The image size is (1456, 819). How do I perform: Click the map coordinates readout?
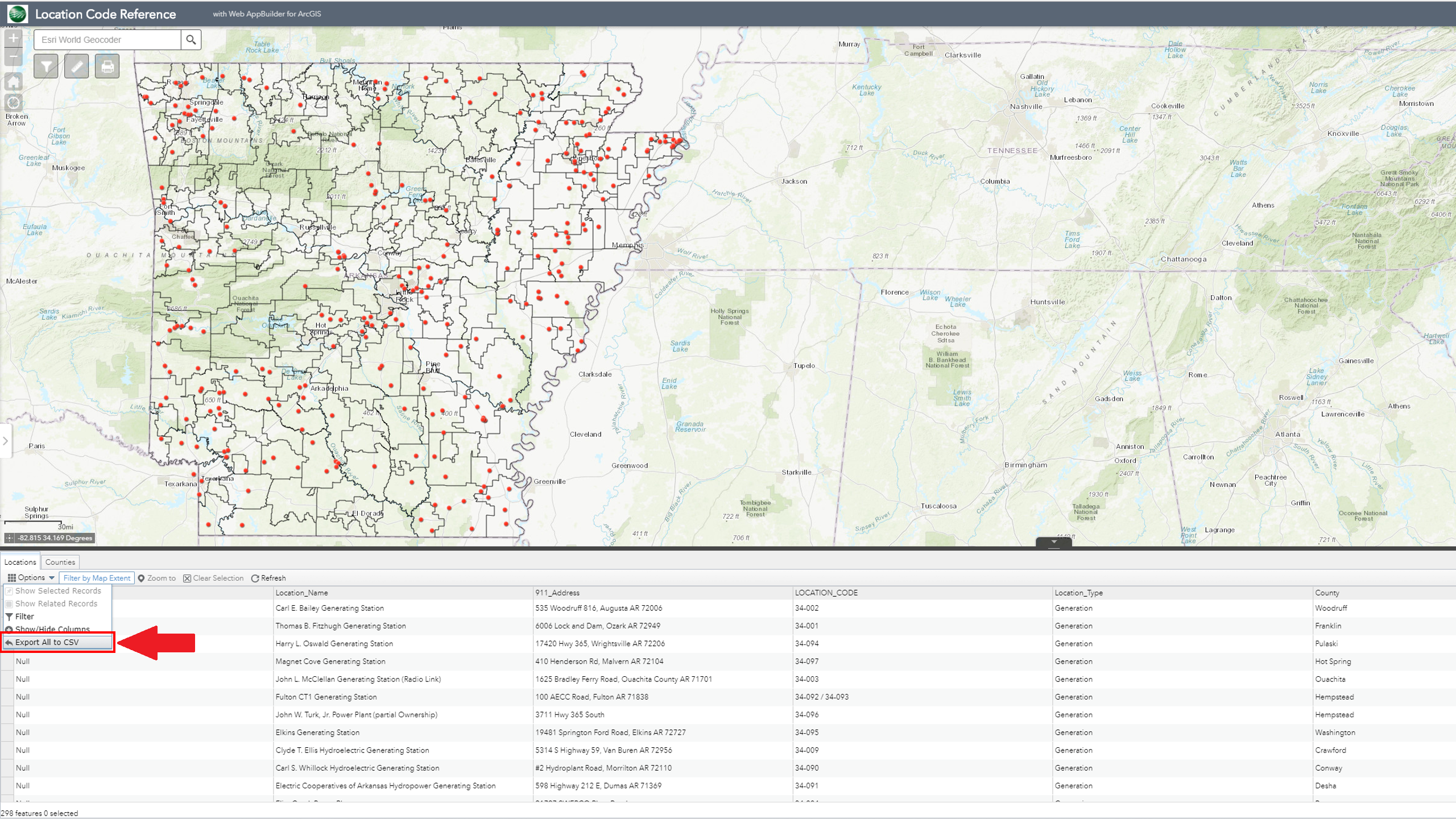pyautogui.click(x=55, y=538)
